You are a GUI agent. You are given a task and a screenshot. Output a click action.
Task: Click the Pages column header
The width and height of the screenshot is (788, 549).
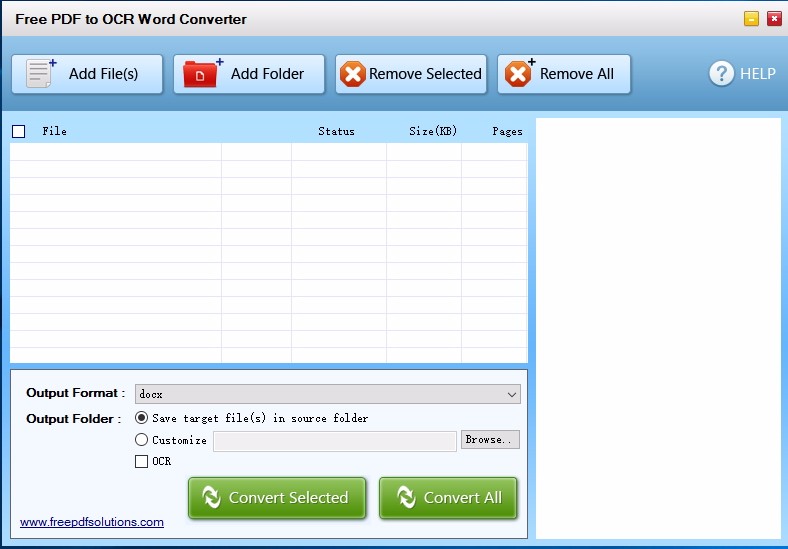point(507,131)
